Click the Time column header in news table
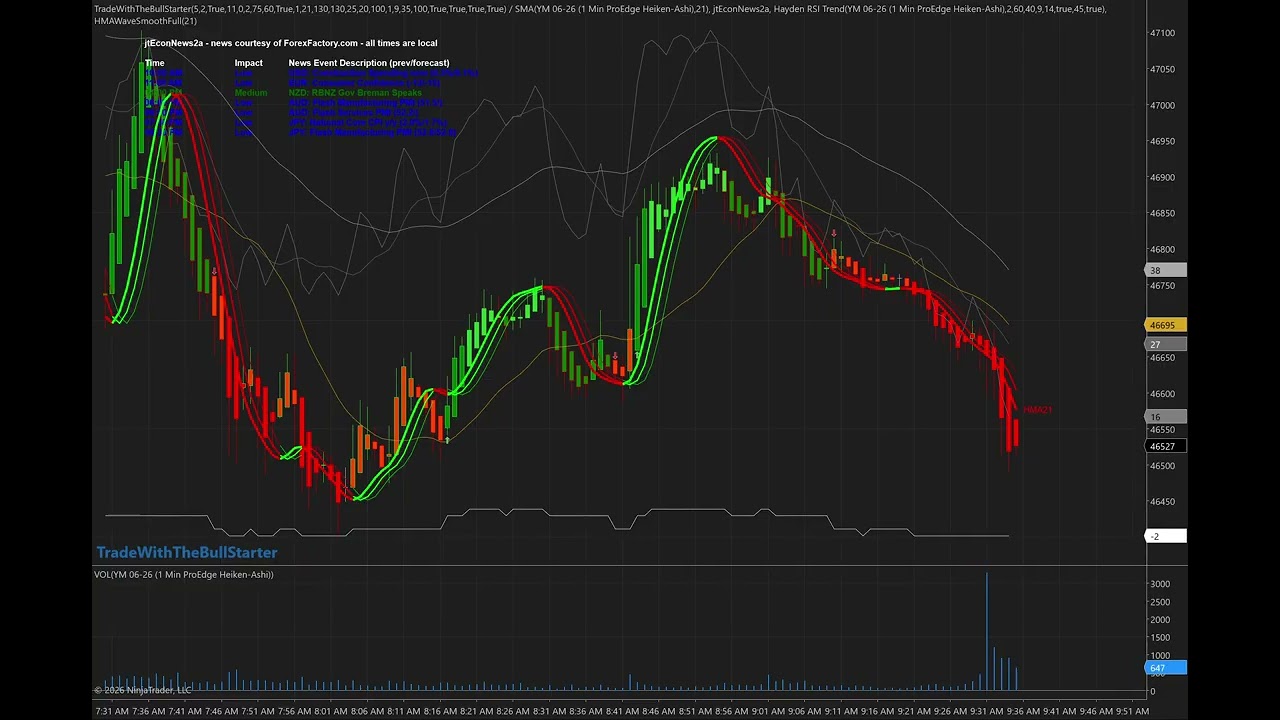 coord(154,63)
